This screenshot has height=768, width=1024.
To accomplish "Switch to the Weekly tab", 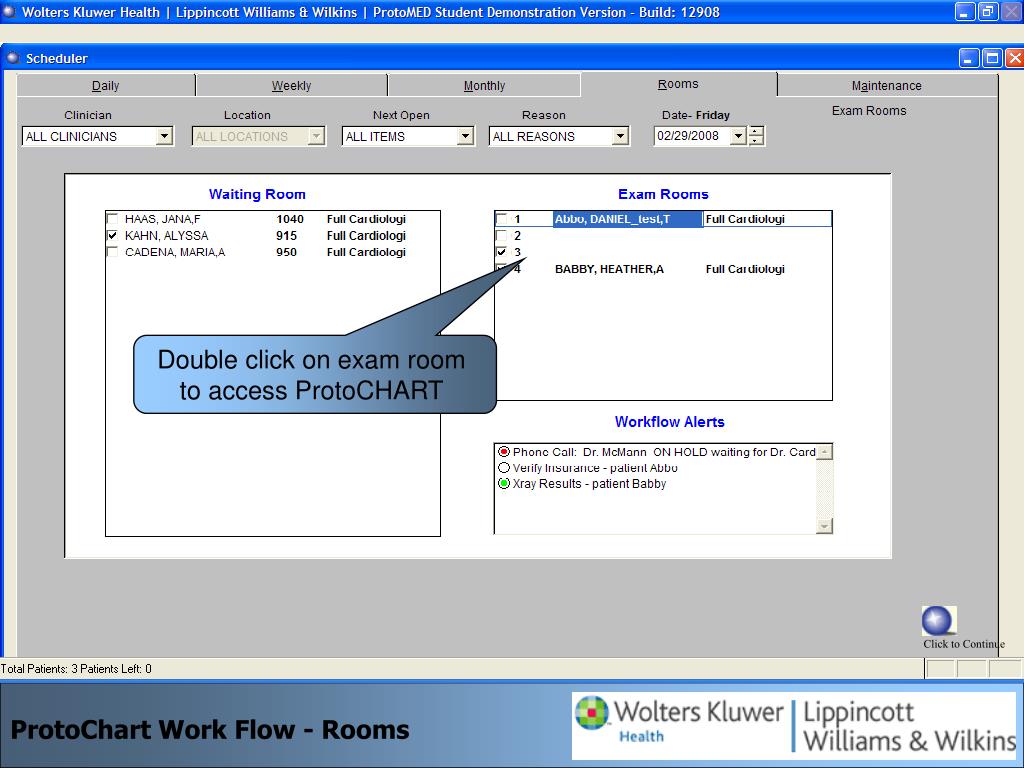I will tap(291, 86).
